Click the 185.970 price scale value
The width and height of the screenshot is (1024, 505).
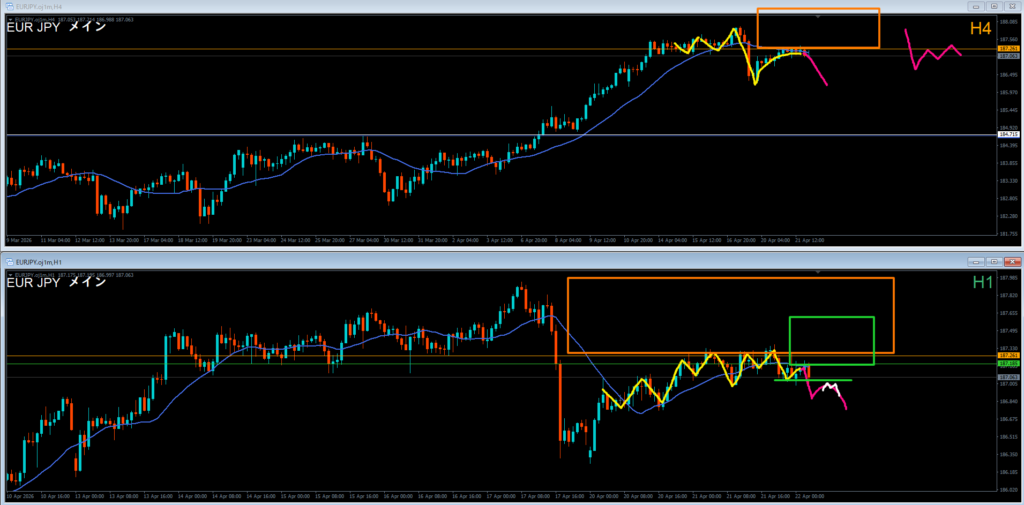[x=1008, y=92]
